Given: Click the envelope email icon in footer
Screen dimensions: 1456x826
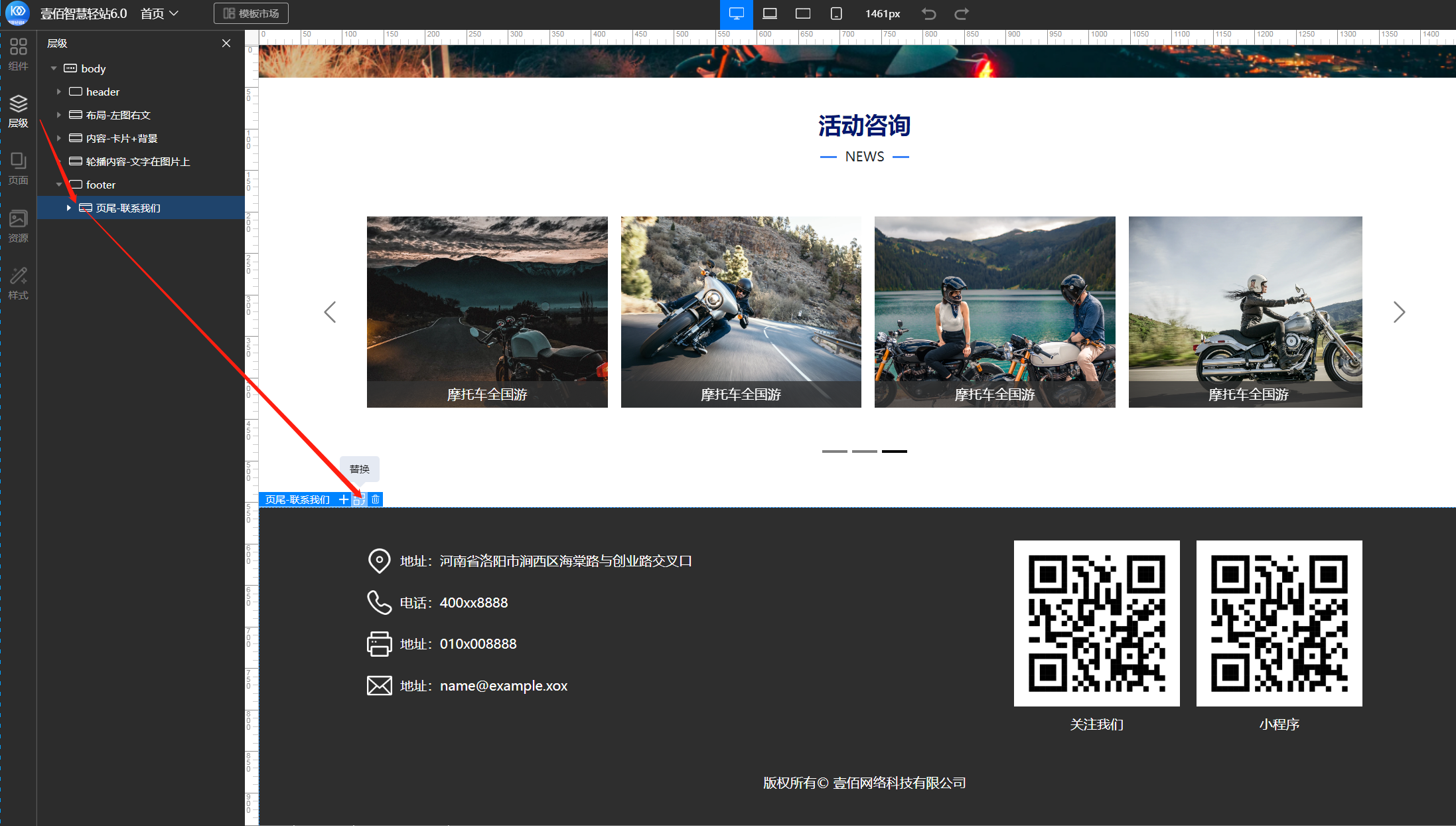Looking at the screenshot, I should 380,685.
